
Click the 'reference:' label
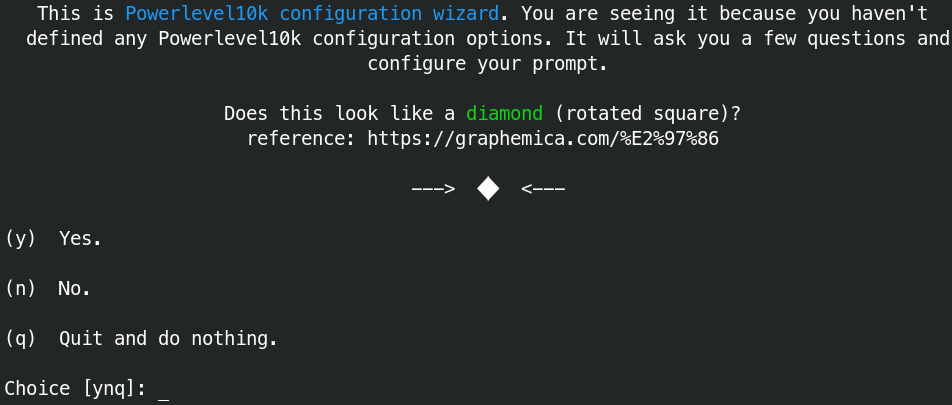click(301, 139)
